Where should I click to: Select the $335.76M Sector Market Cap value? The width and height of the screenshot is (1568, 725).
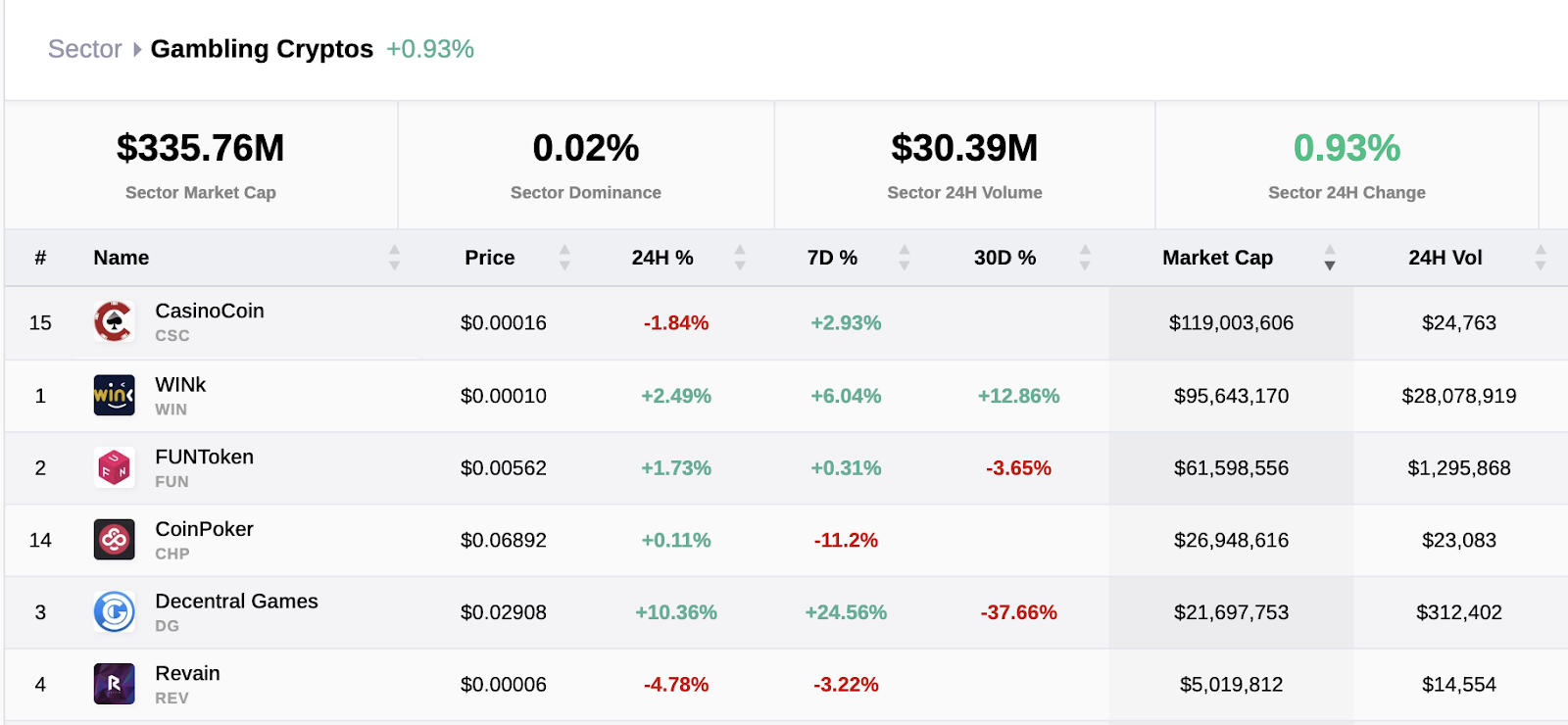click(201, 148)
